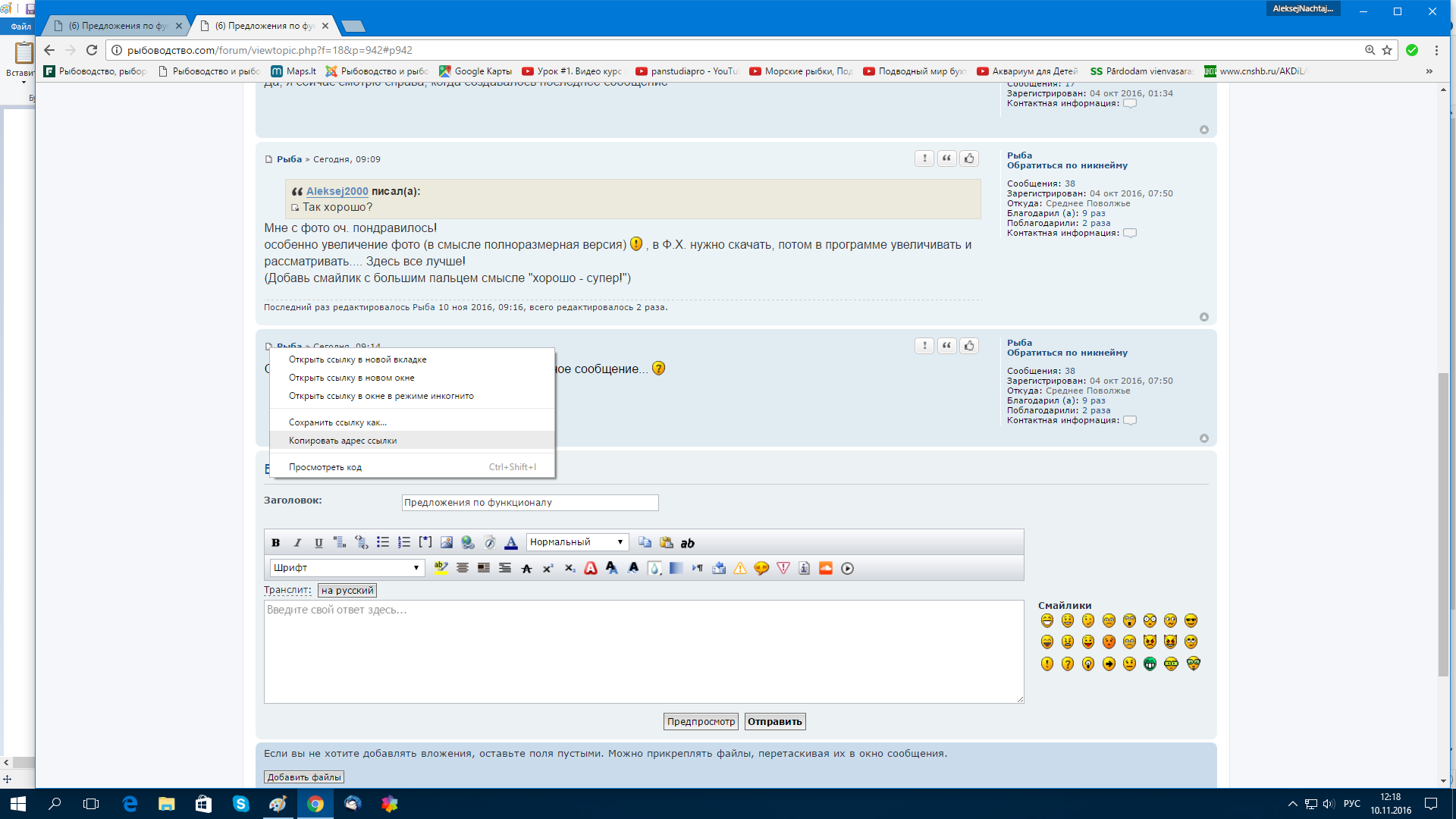Screen dimensions: 1456x819
Task: Apply strikethrough formatting icon
Action: click(526, 569)
